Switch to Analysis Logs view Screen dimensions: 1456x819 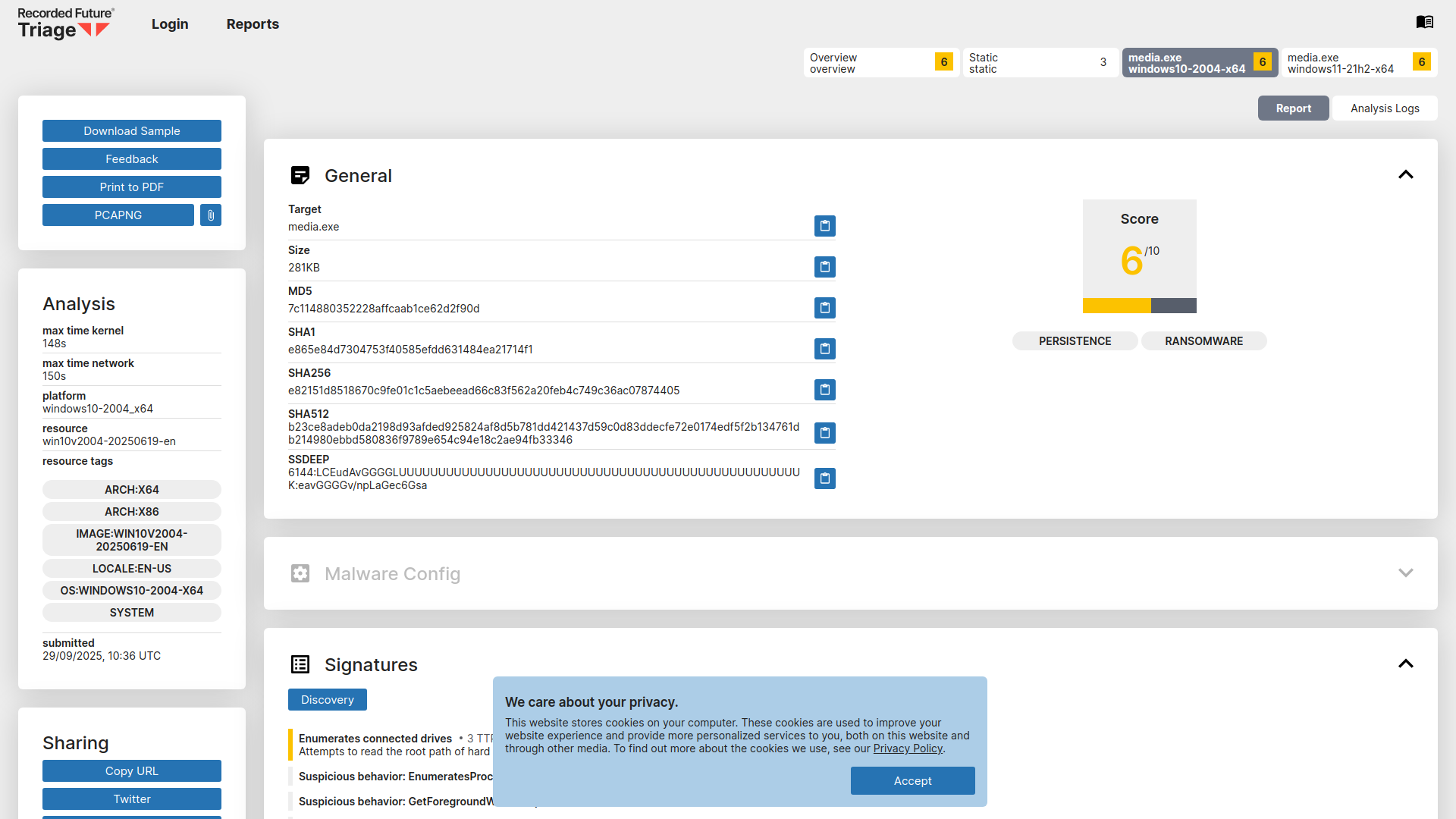(x=1384, y=108)
